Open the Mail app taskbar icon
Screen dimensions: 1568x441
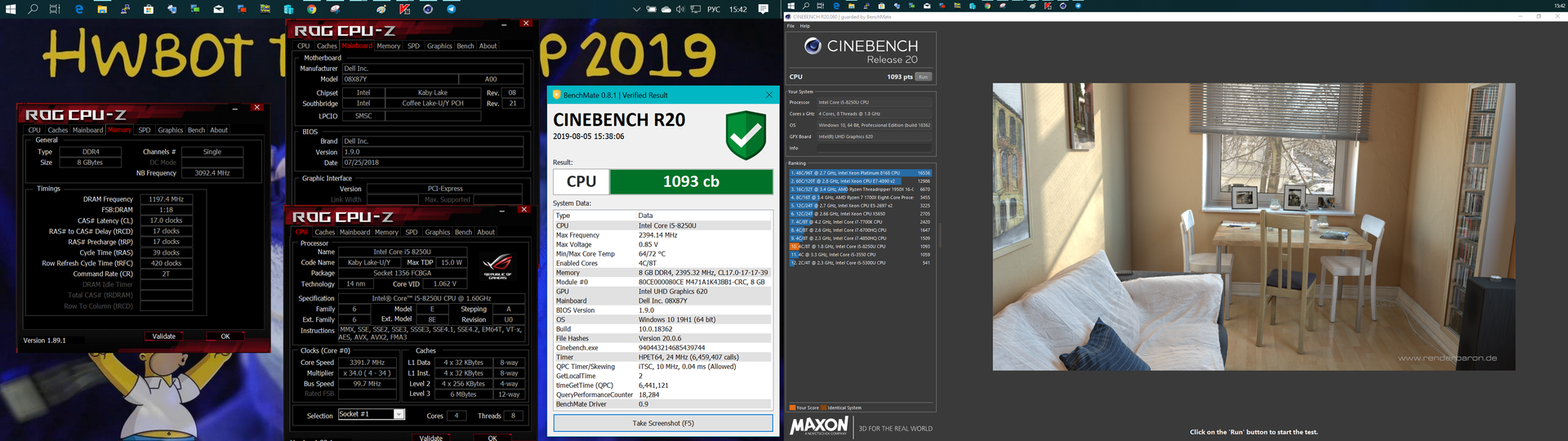[x=219, y=10]
